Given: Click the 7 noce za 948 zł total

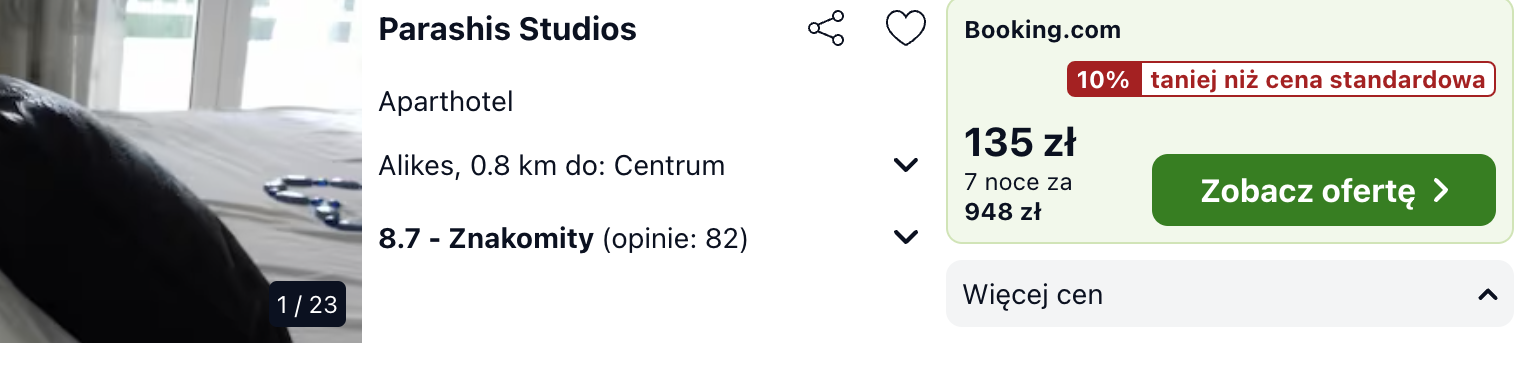Looking at the screenshot, I should pos(1018,197).
